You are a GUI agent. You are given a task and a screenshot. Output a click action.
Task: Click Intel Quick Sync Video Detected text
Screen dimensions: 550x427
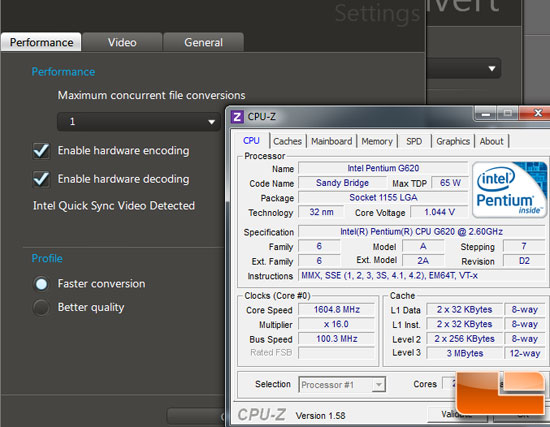(x=114, y=206)
